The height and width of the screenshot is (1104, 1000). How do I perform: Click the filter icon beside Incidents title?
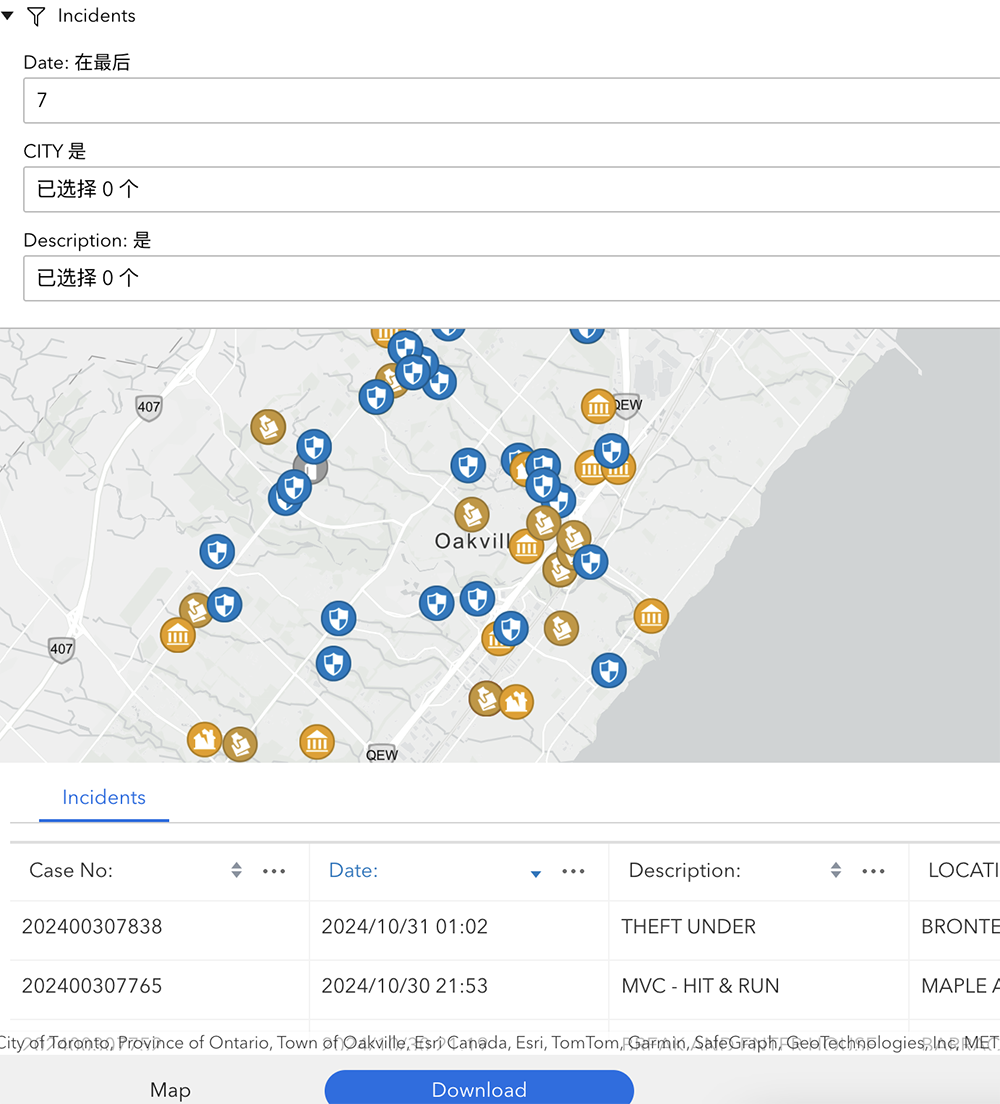[x=35, y=15]
